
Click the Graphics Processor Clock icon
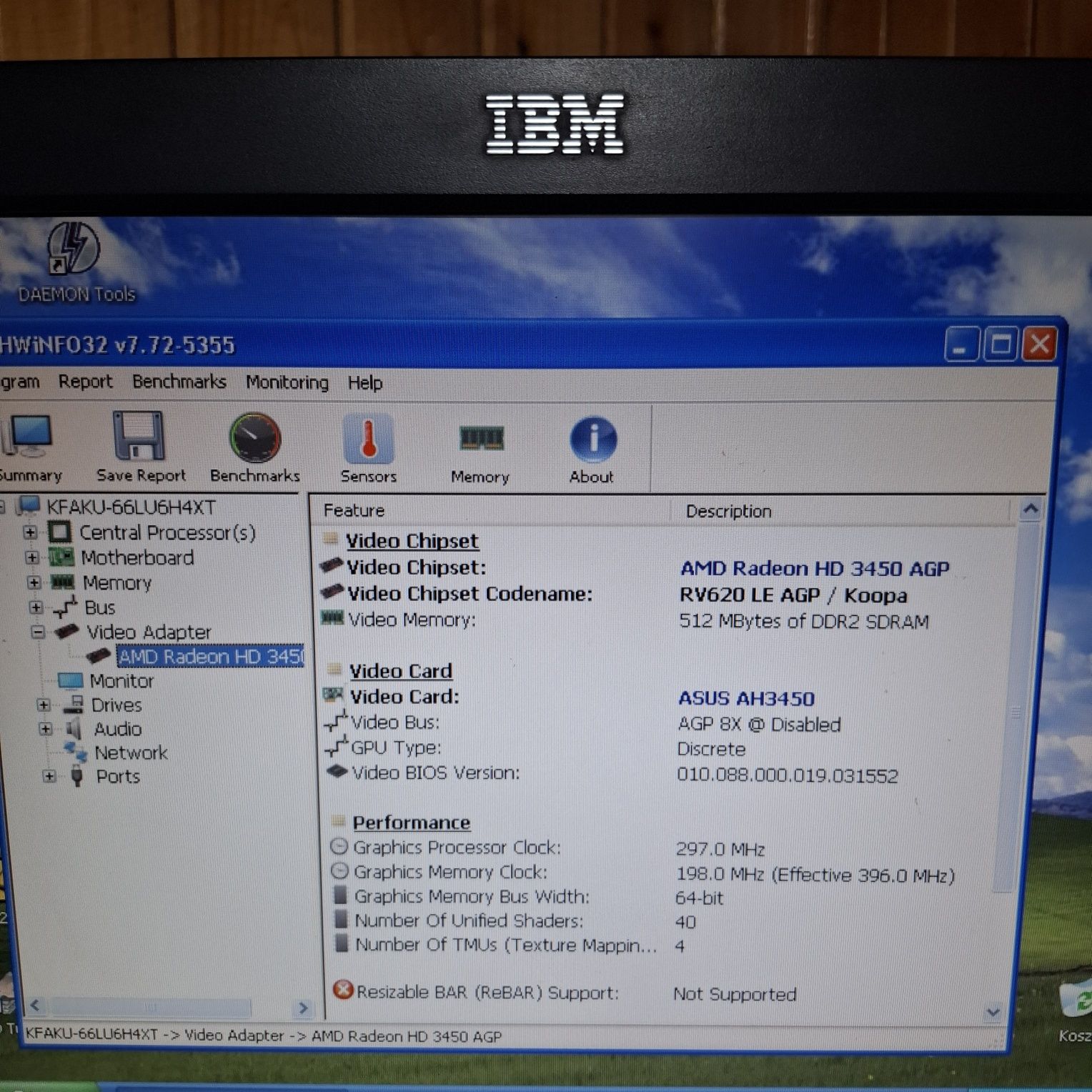pyautogui.click(x=339, y=846)
